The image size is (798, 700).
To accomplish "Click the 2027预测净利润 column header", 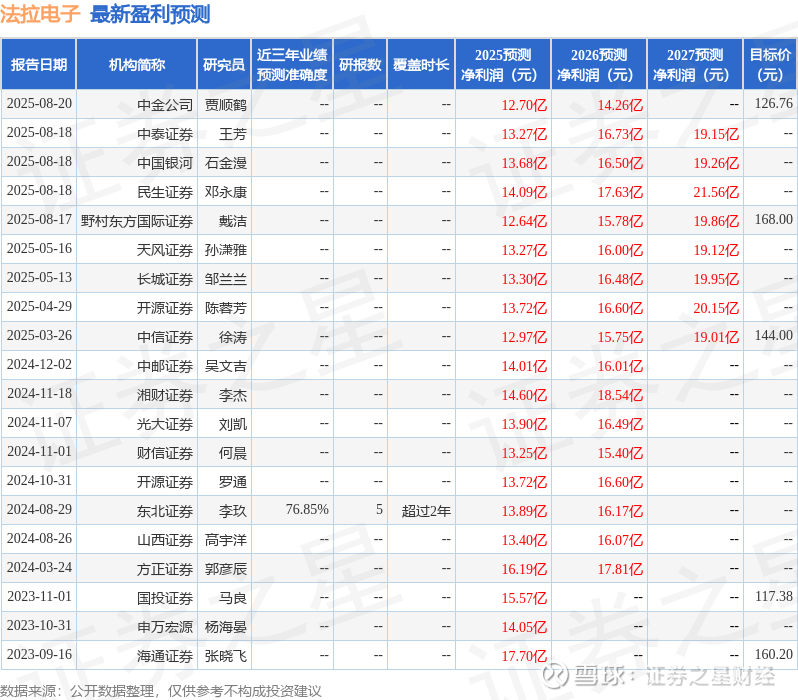I will (695, 64).
